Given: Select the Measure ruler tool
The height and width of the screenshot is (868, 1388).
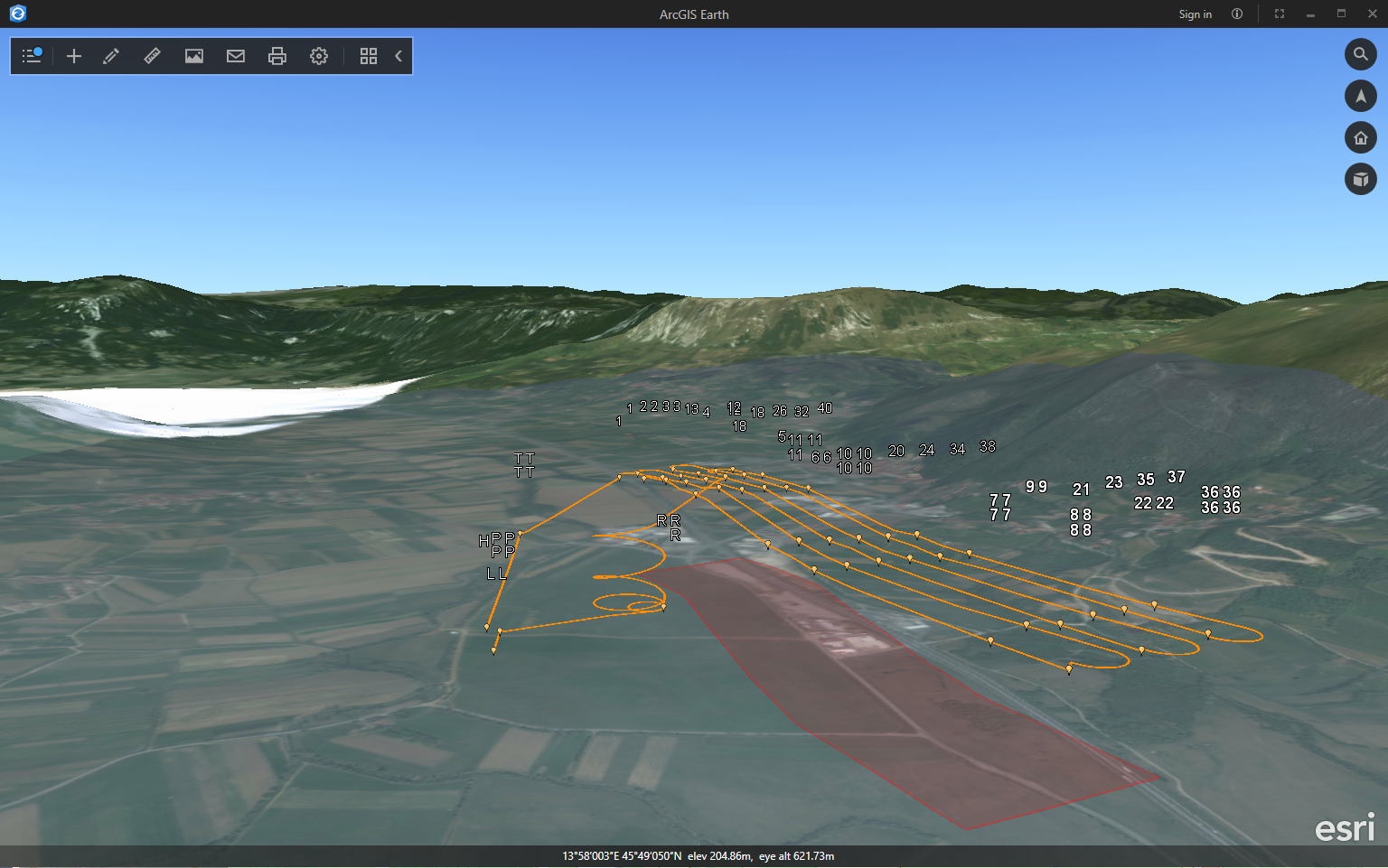Looking at the screenshot, I should [x=152, y=55].
